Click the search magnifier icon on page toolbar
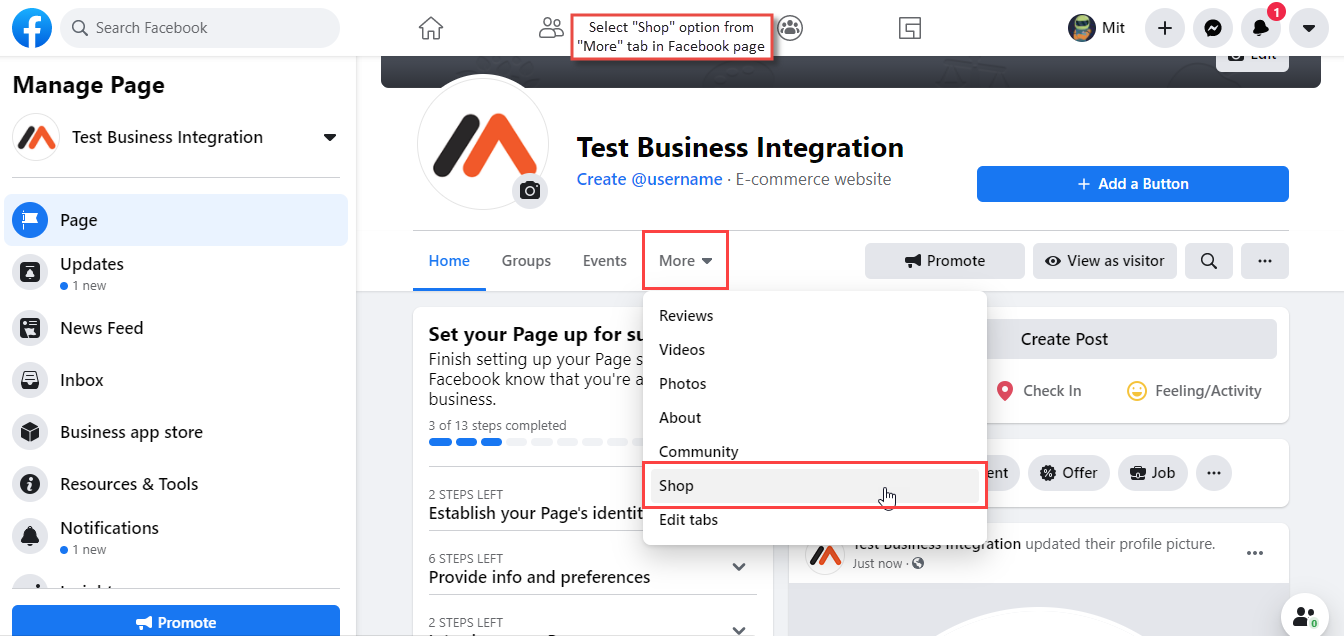Image resolution: width=1344 pixels, height=636 pixels. pos(1209,261)
